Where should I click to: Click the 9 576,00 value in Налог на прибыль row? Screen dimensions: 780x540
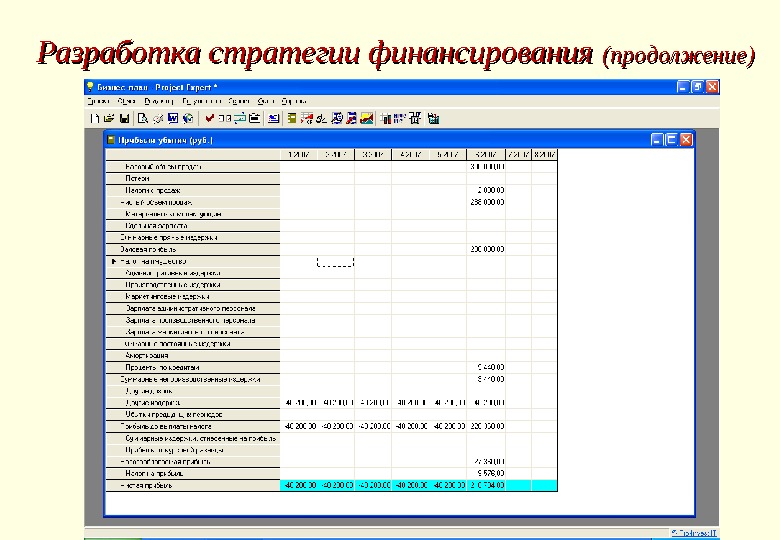490,473
